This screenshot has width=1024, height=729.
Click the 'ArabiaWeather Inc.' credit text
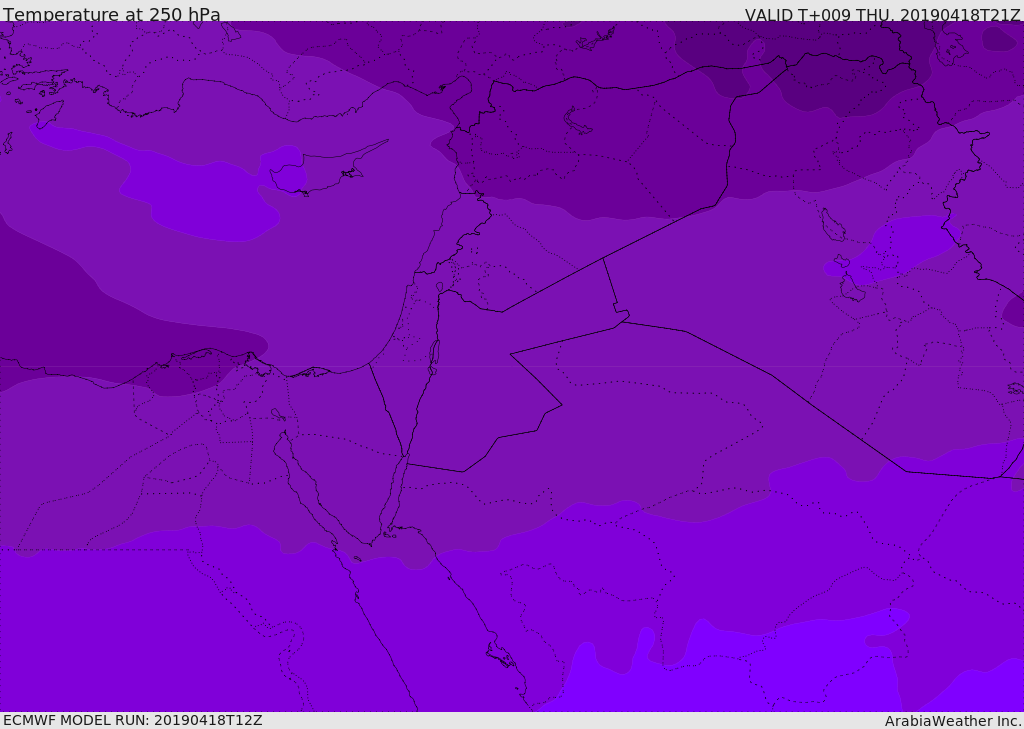pos(953,721)
